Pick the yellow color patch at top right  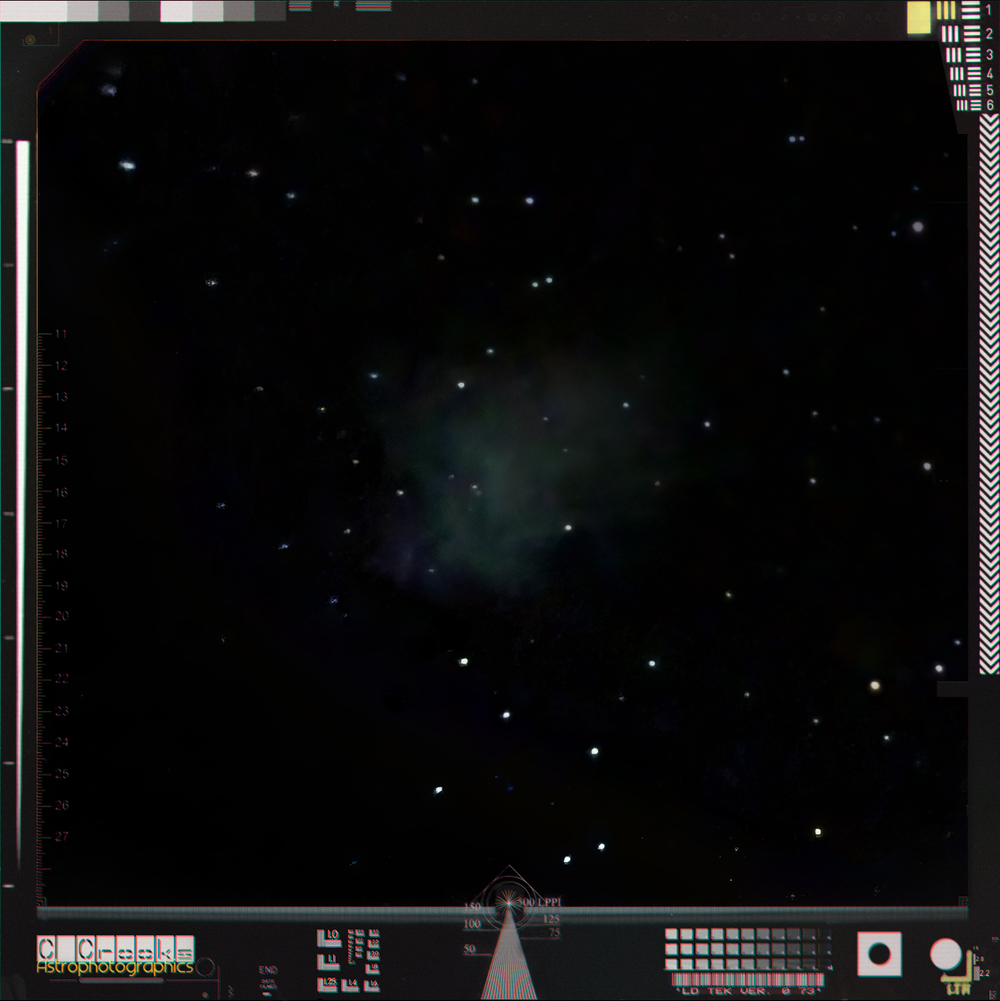919,17
